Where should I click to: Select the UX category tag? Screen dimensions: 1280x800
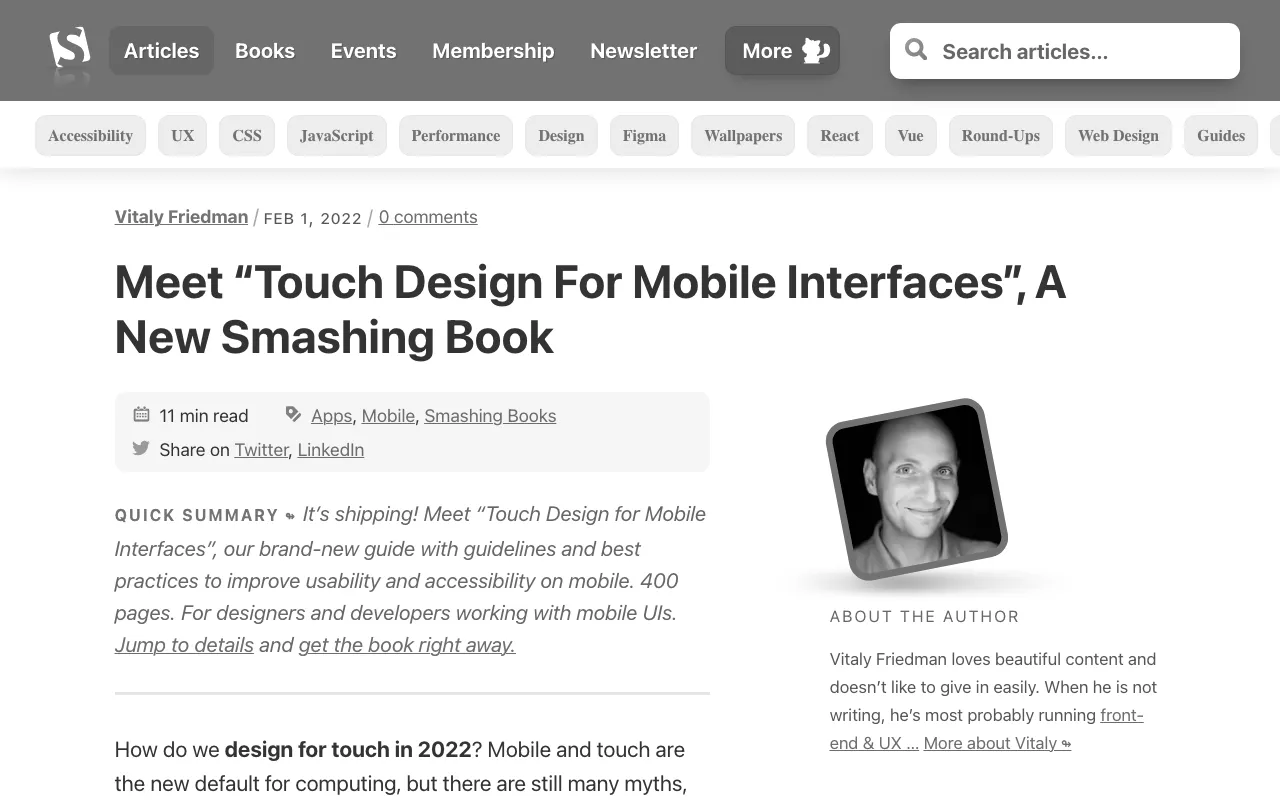[183, 136]
